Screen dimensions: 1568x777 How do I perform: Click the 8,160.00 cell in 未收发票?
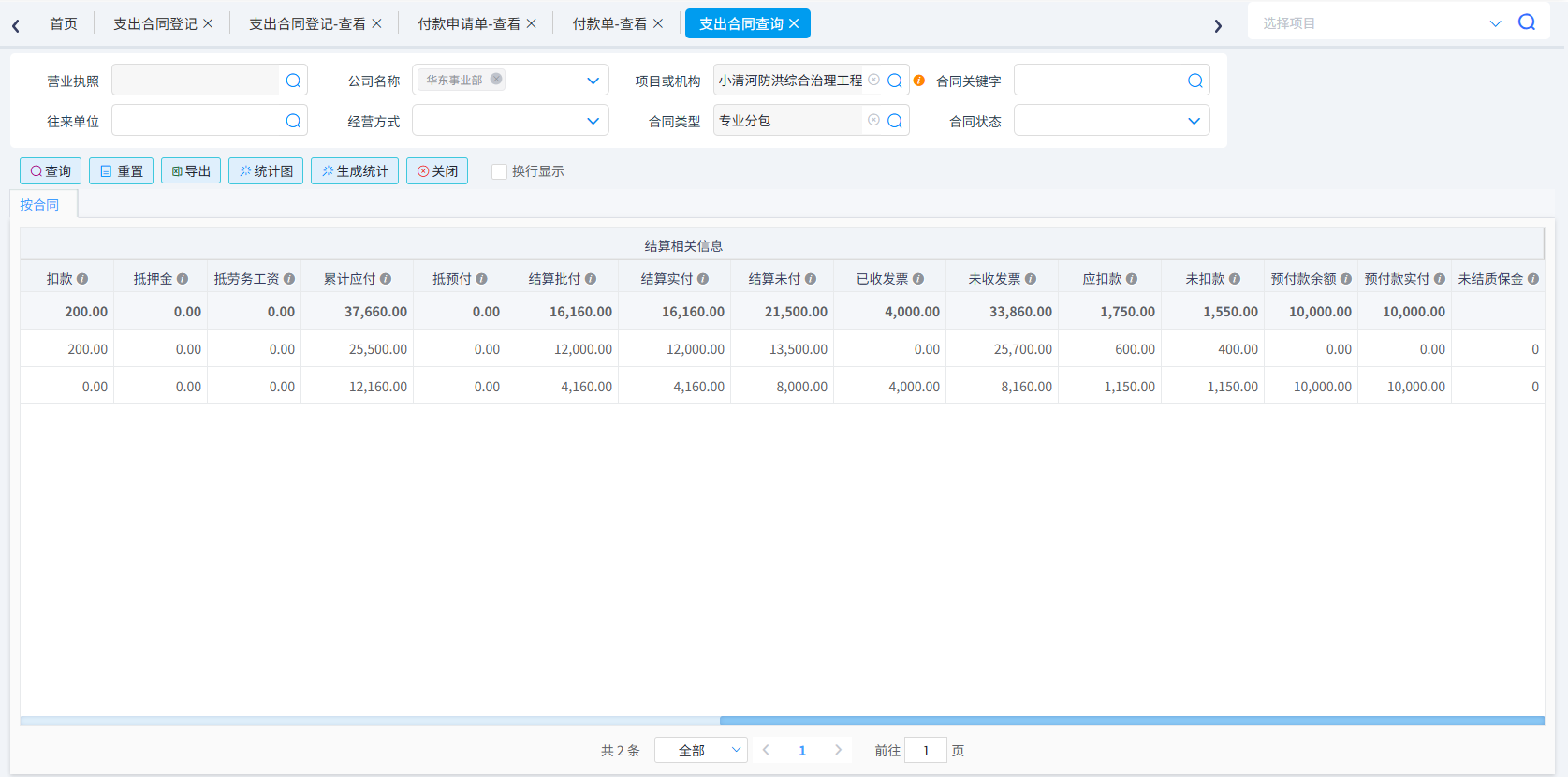1002,387
